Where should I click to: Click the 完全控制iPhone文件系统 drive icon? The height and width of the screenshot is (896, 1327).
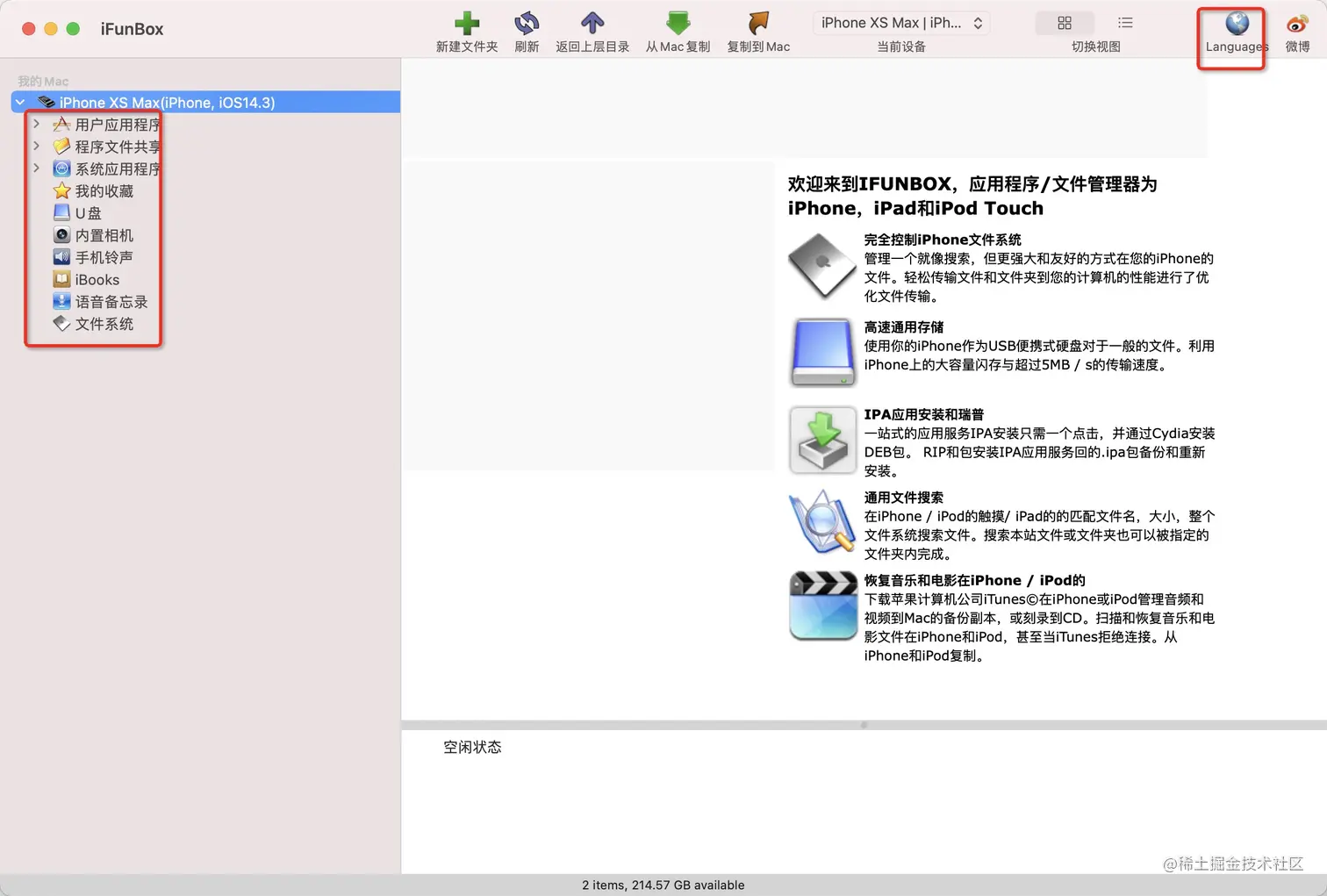(821, 266)
